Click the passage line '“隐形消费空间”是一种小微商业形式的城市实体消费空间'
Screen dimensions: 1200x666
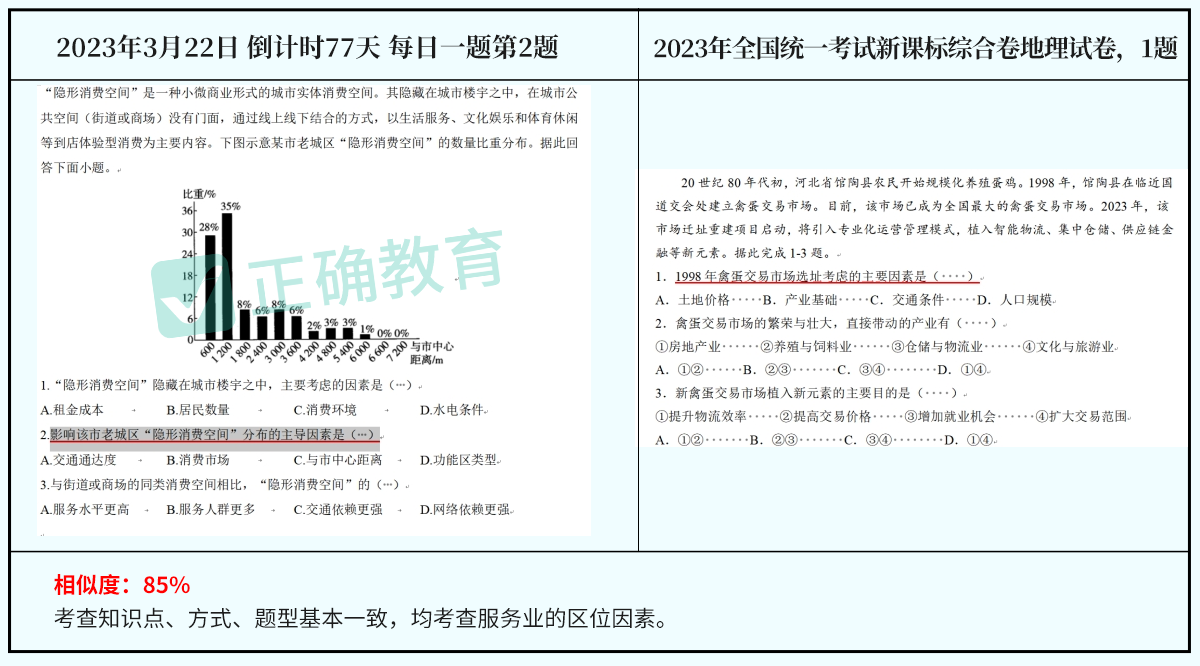(x=308, y=95)
